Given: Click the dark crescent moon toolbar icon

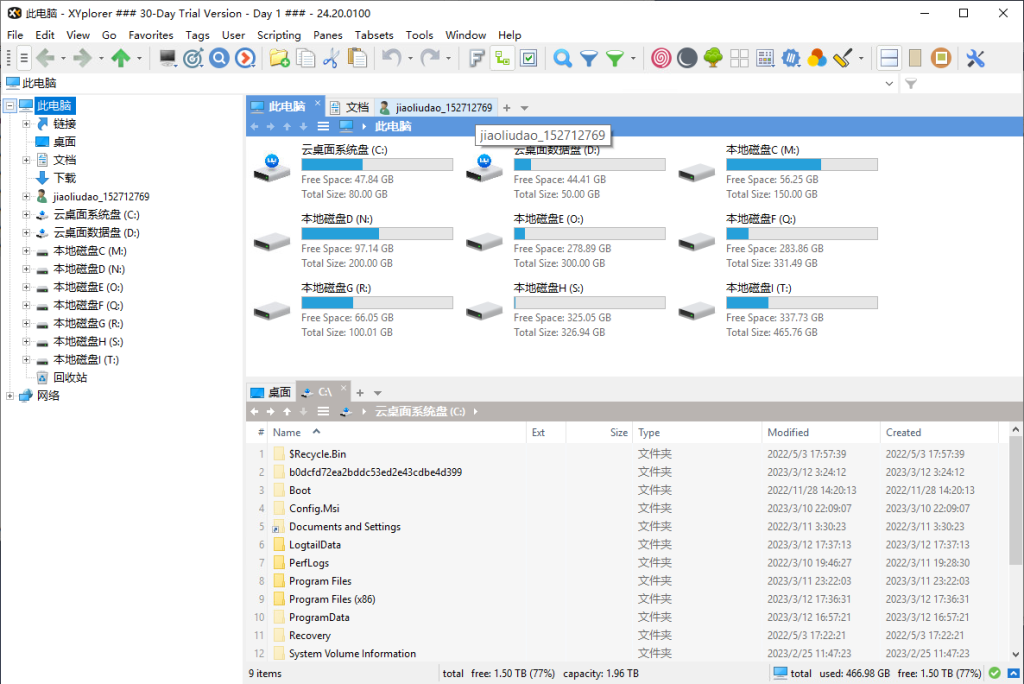Looking at the screenshot, I should 687,59.
